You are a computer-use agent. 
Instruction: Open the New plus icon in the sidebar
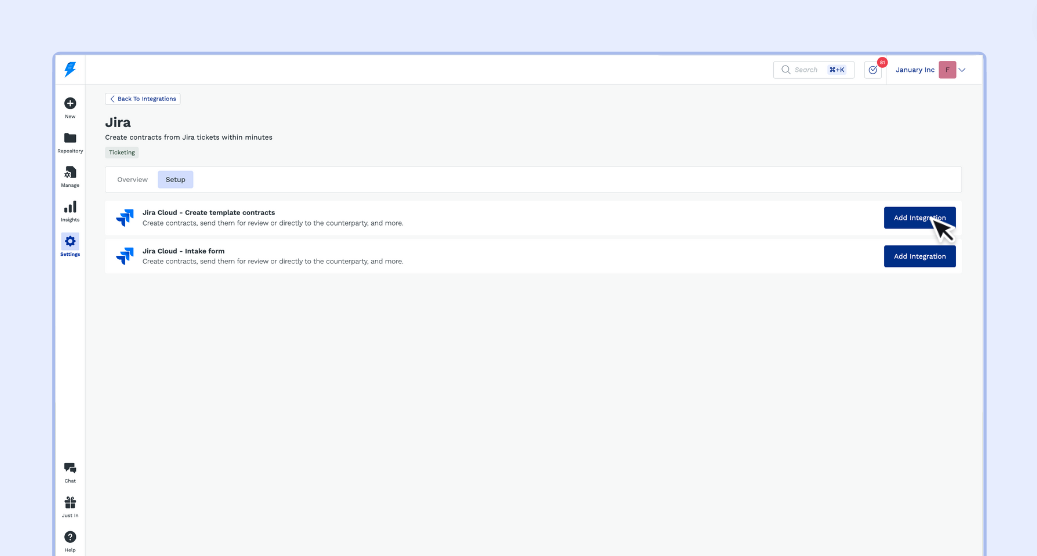click(70, 103)
